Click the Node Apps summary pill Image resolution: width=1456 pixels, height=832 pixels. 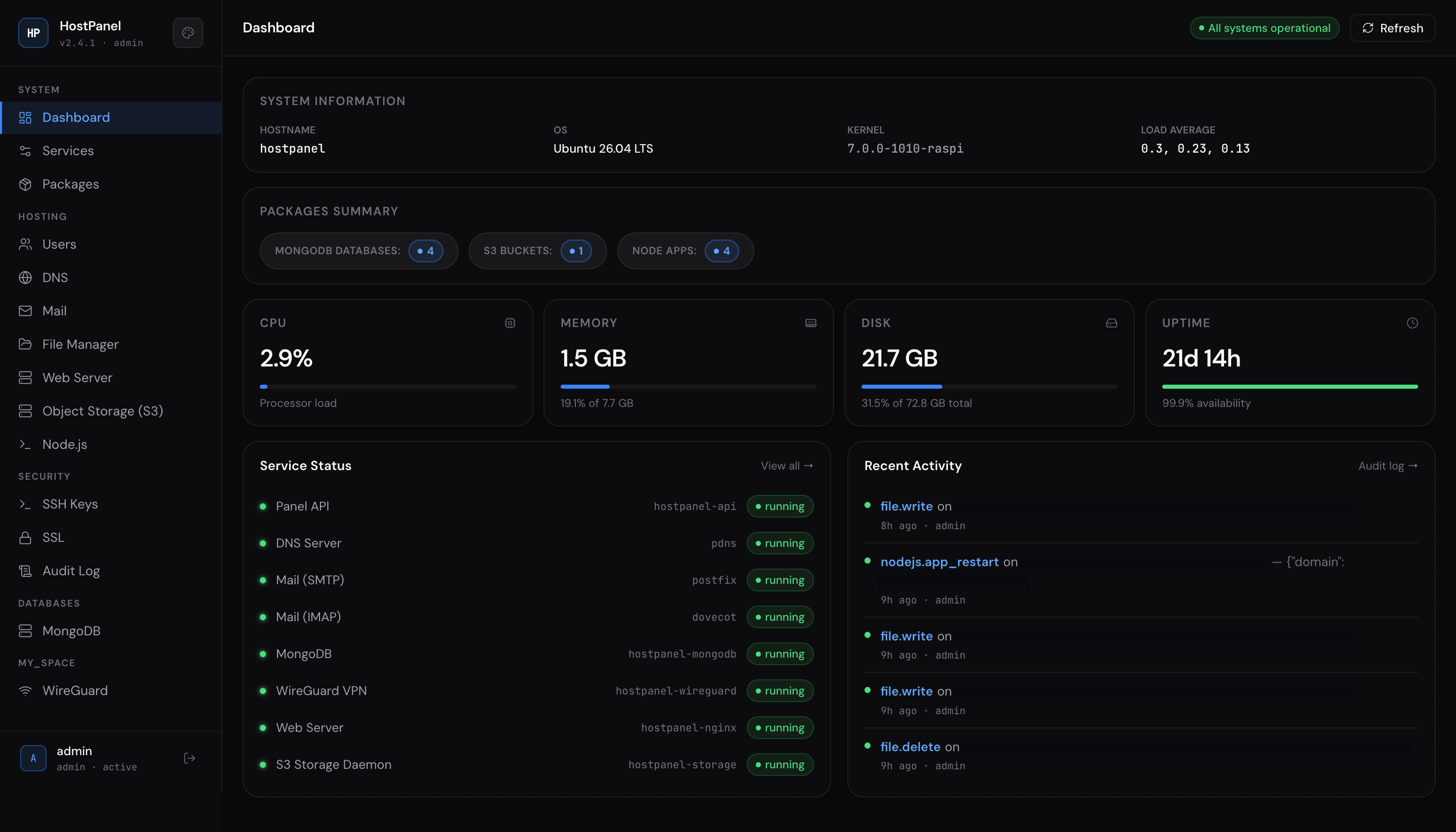685,251
